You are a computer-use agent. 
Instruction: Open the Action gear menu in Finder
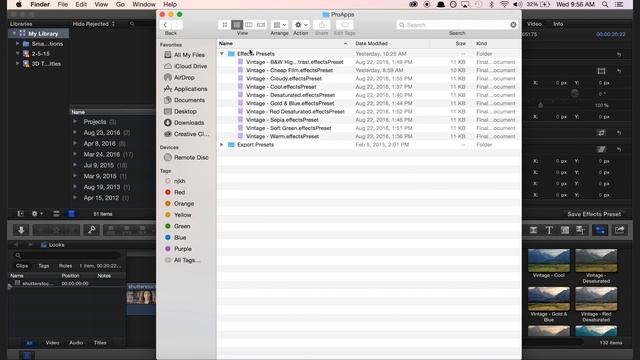301,25
